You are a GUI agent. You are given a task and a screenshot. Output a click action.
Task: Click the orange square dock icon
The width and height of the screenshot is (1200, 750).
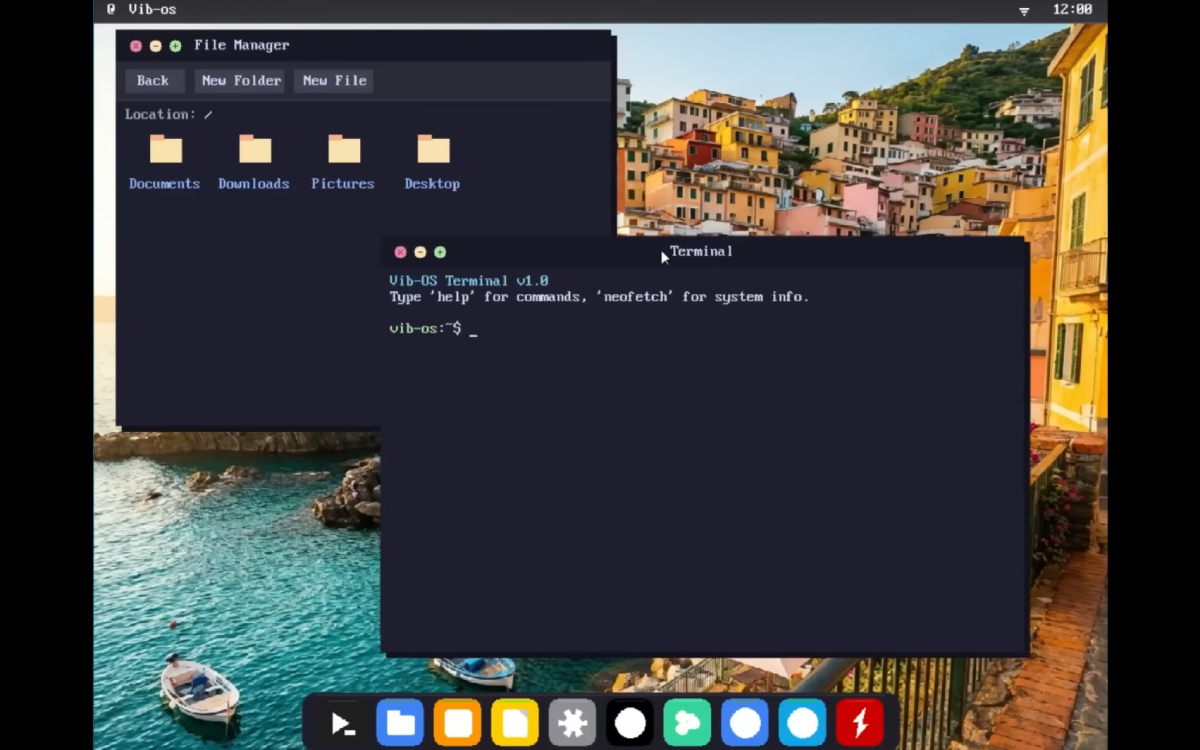point(458,723)
